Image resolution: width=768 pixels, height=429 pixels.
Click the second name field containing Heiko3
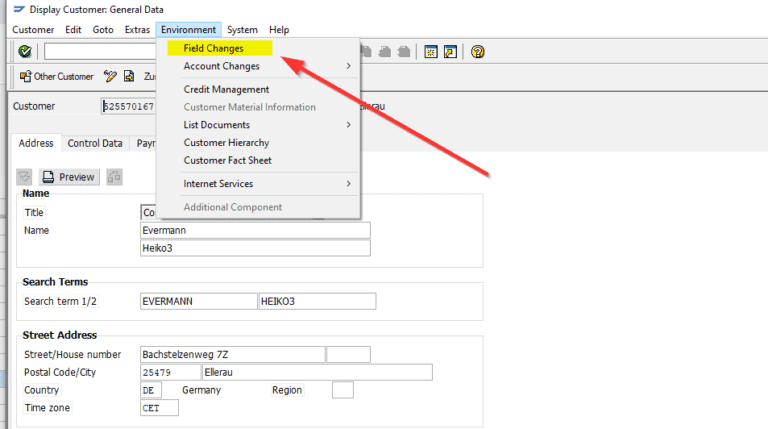click(x=255, y=248)
